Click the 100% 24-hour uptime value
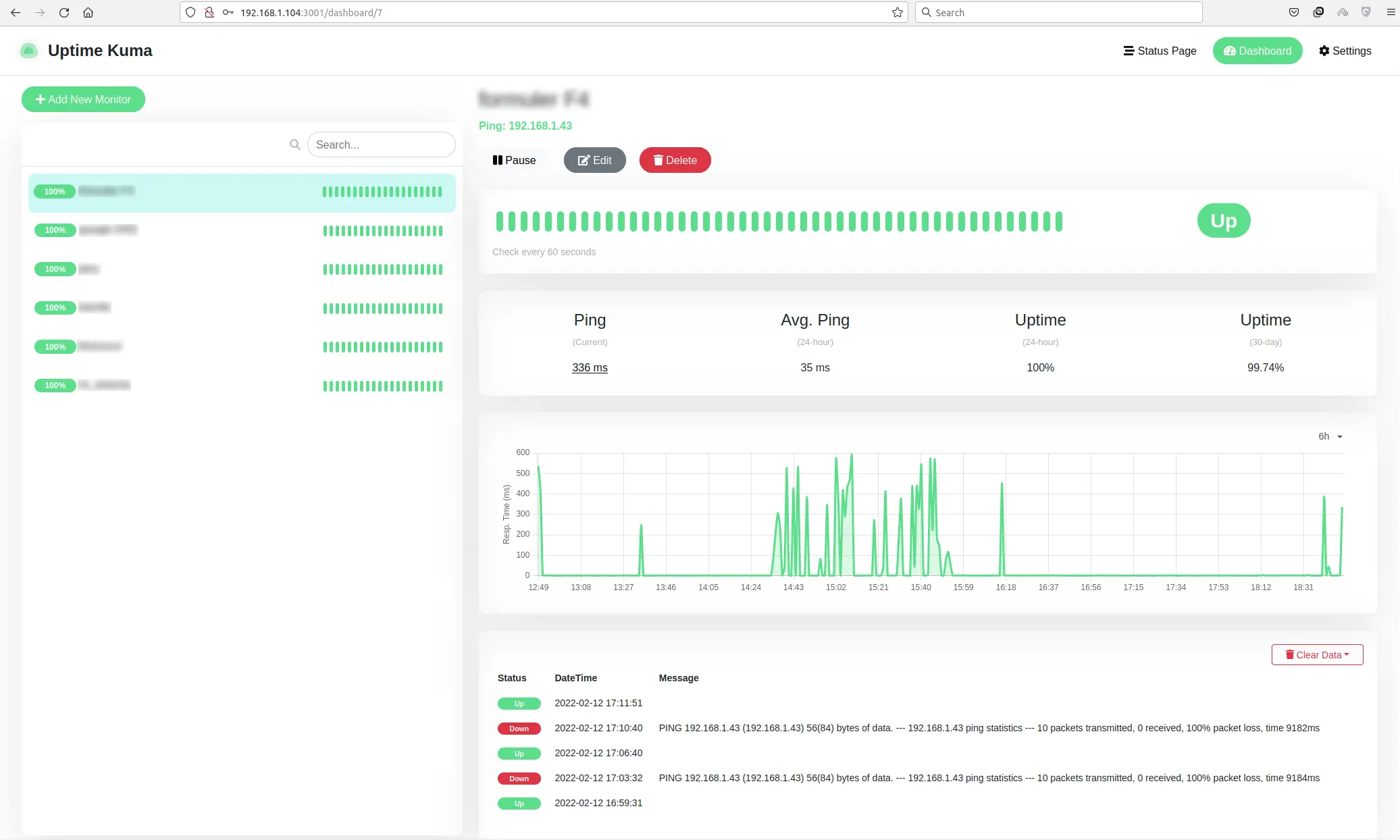 1040,367
